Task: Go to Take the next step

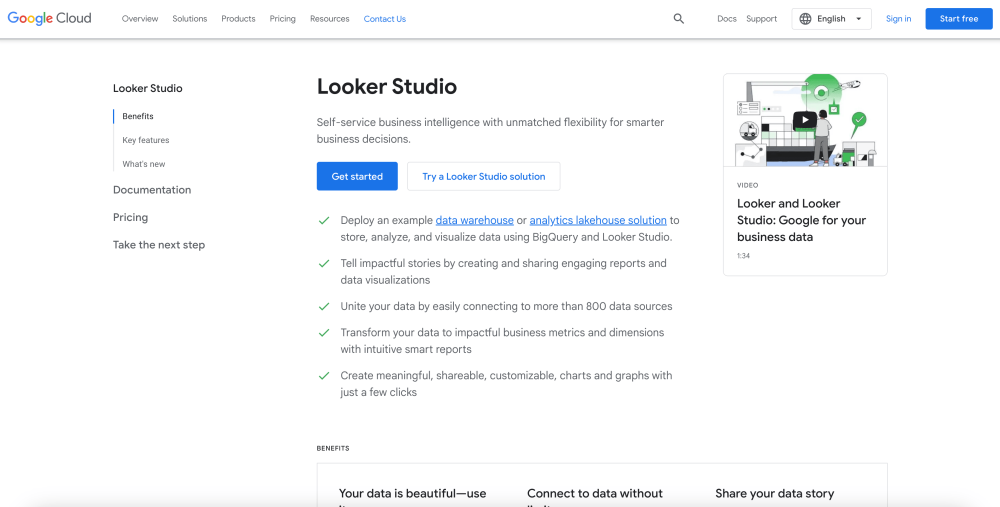Action: click(159, 245)
